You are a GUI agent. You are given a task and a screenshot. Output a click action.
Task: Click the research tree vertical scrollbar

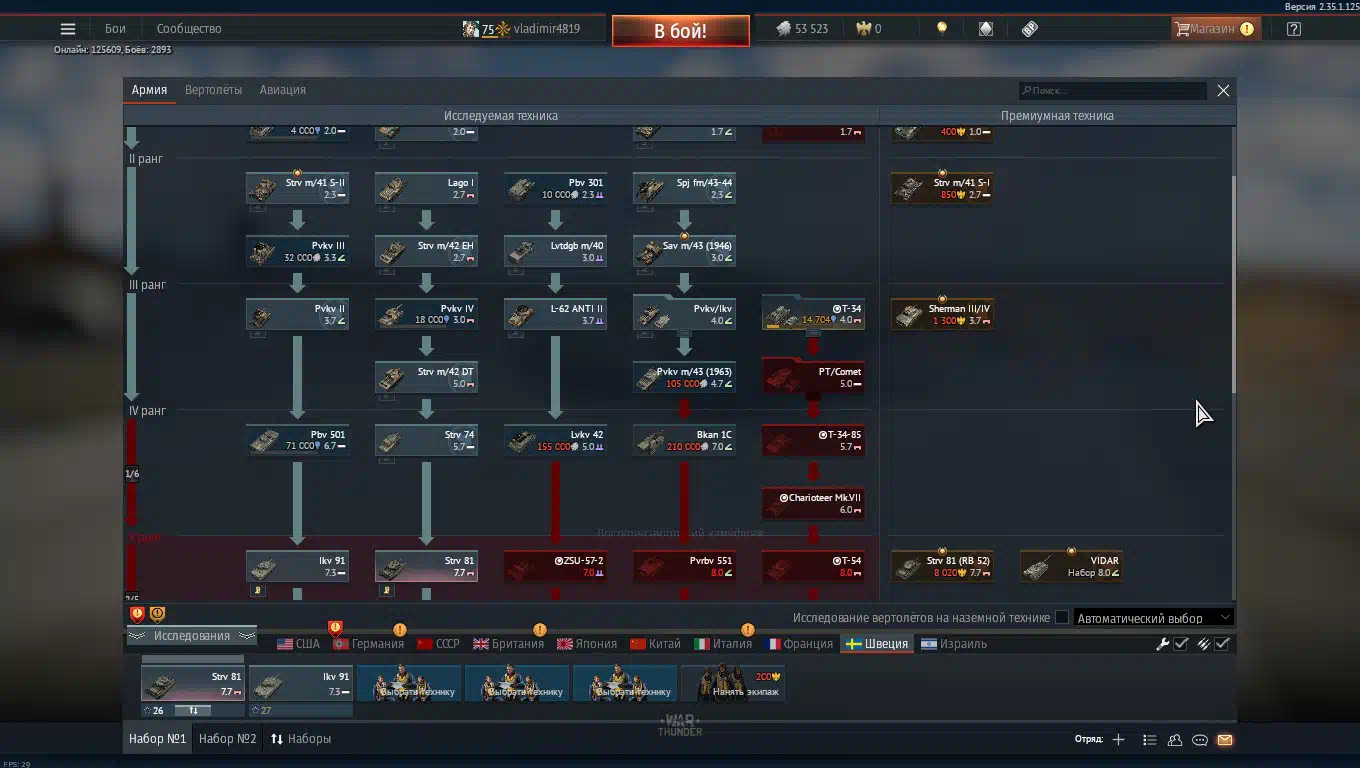coord(1233,285)
